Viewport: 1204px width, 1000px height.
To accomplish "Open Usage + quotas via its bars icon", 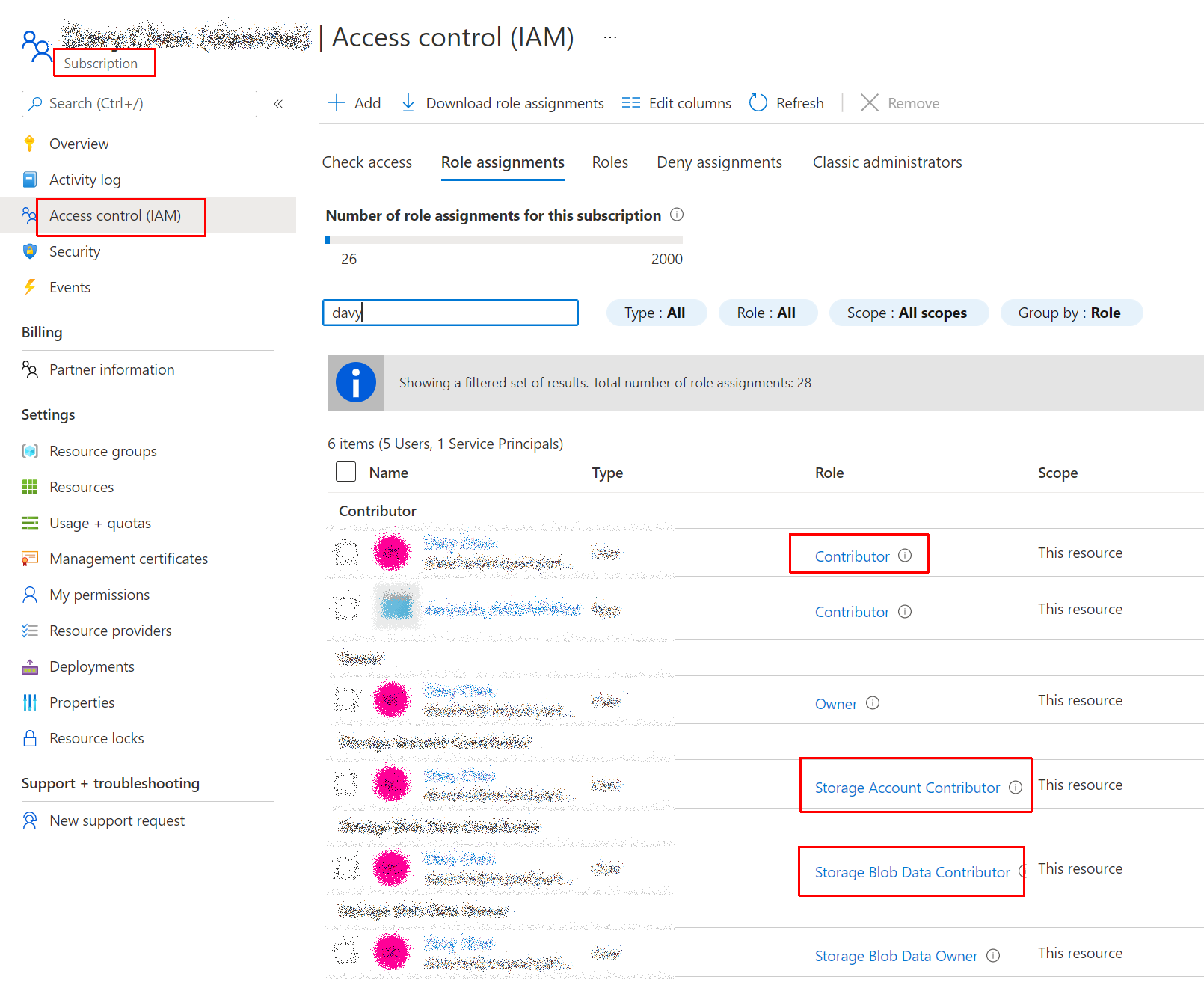I will [x=30, y=523].
